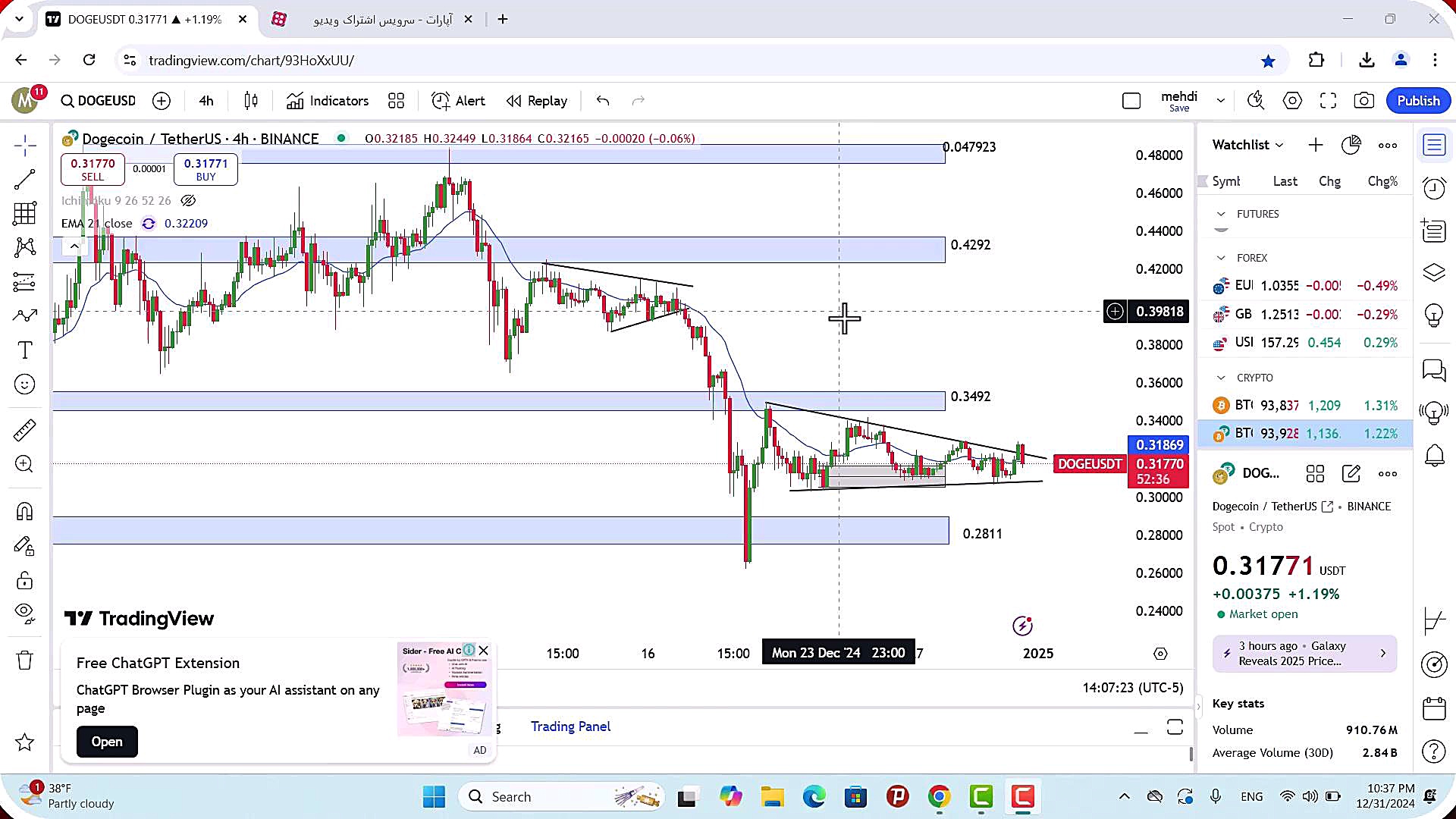This screenshot has height=819, width=1456.
Task: Open the Watchlist name dropdown
Action: point(1247,145)
